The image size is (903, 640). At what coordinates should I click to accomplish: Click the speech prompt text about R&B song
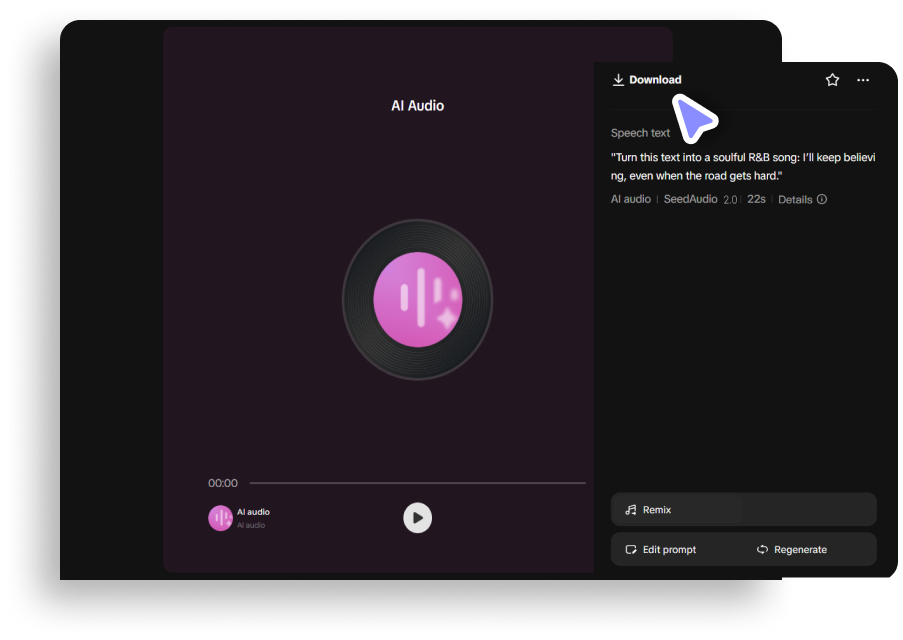pos(743,166)
